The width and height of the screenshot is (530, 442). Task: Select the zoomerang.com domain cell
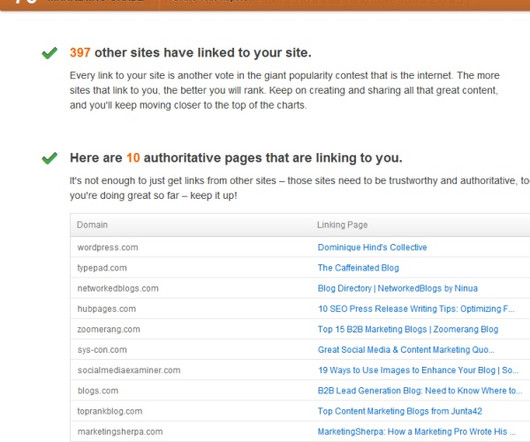coord(109,329)
